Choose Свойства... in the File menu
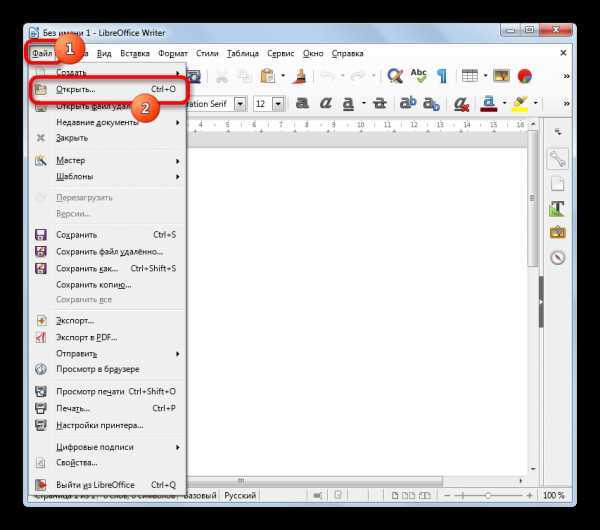 pyautogui.click(x=107, y=463)
